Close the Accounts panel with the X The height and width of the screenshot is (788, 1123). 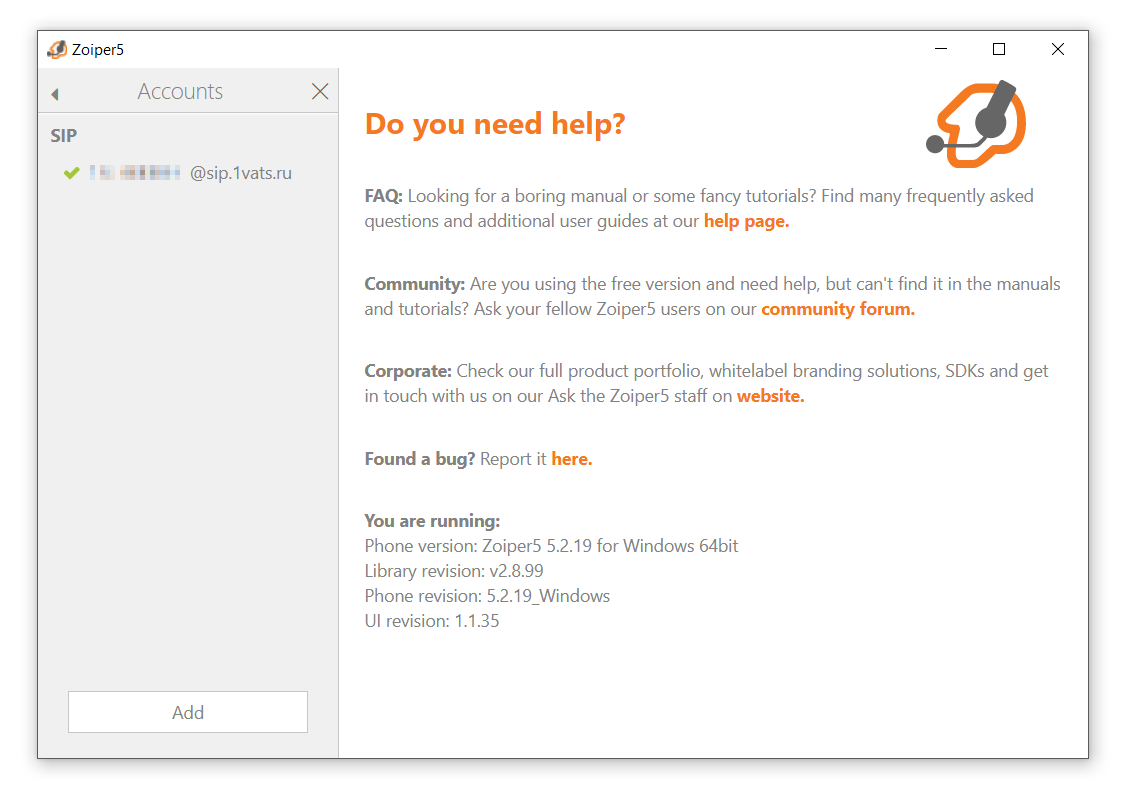pos(320,92)
